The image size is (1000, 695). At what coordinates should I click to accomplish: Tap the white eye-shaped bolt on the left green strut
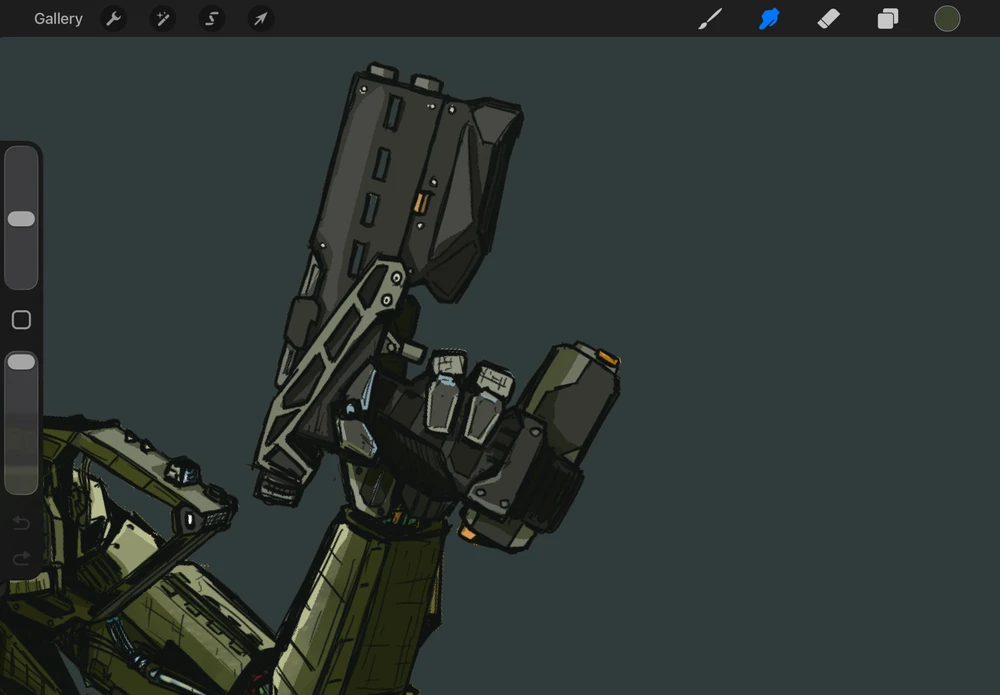coord(188,518)
